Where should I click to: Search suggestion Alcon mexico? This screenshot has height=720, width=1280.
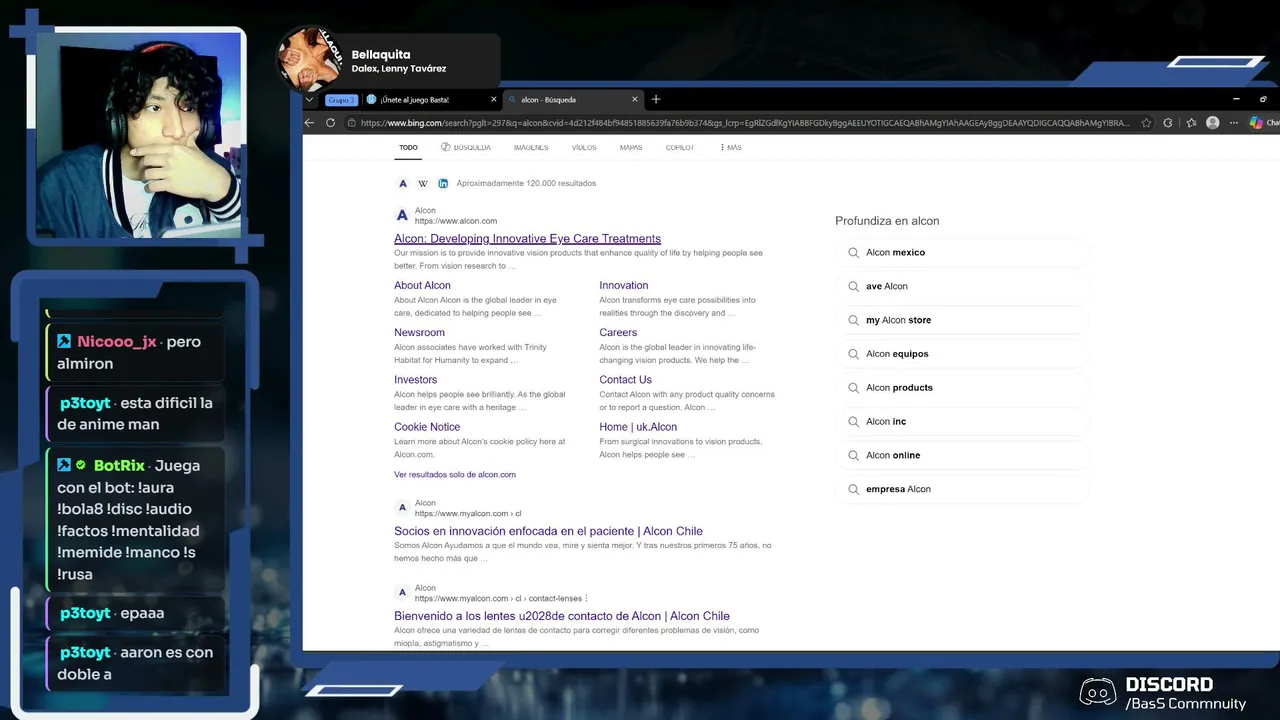[962, 252]
